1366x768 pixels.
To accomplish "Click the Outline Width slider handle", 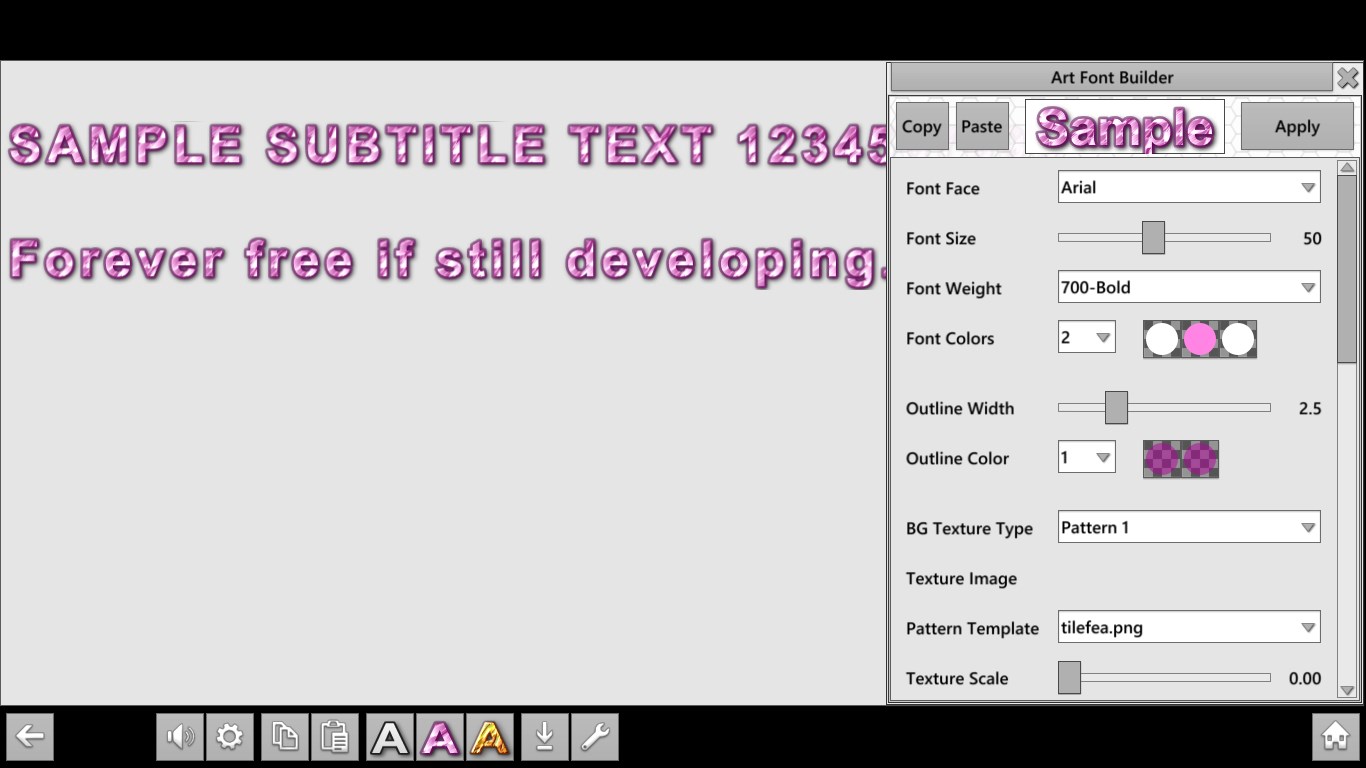I will coord(1116,408).
